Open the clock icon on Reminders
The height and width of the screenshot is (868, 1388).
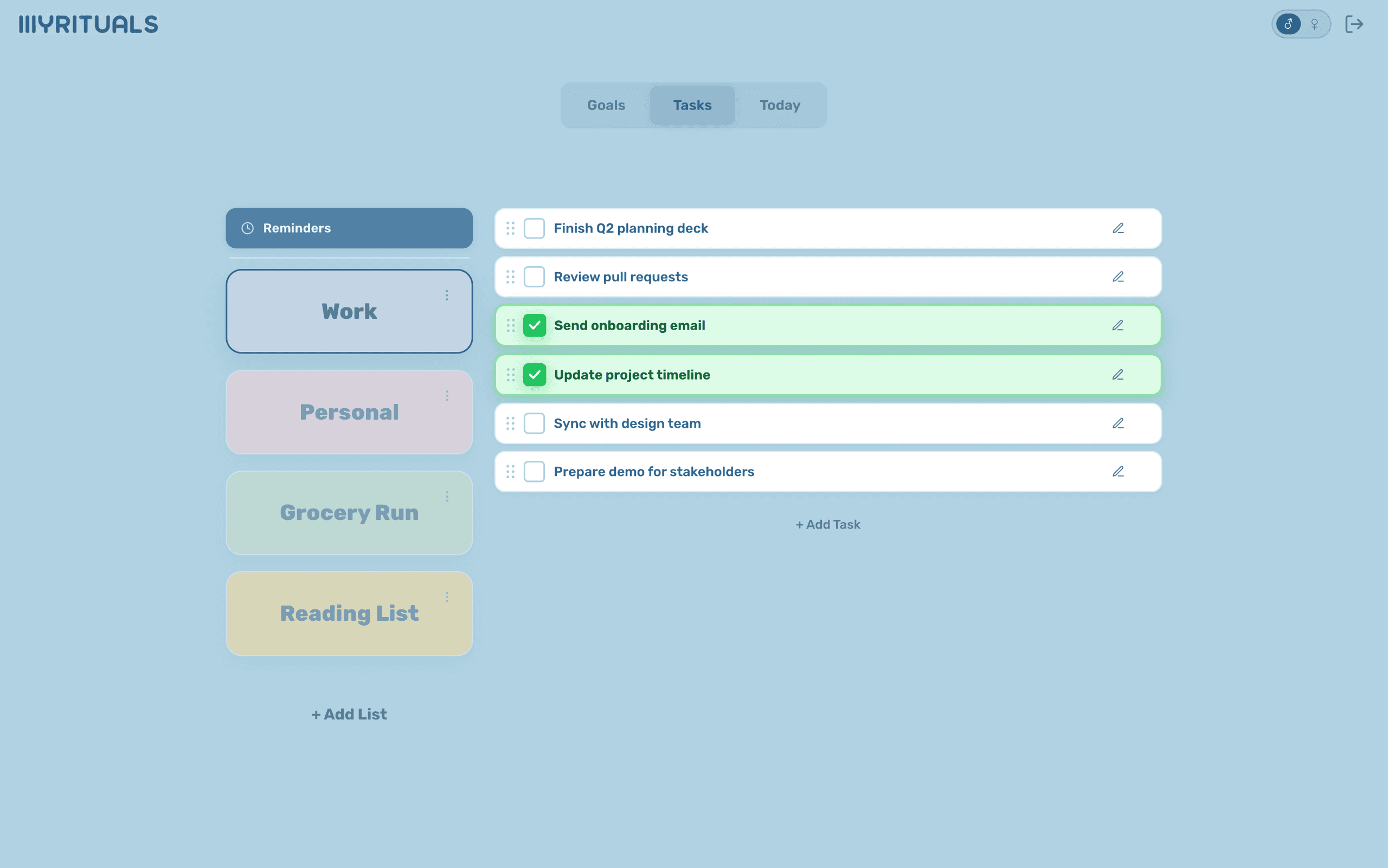click(247, 228)
